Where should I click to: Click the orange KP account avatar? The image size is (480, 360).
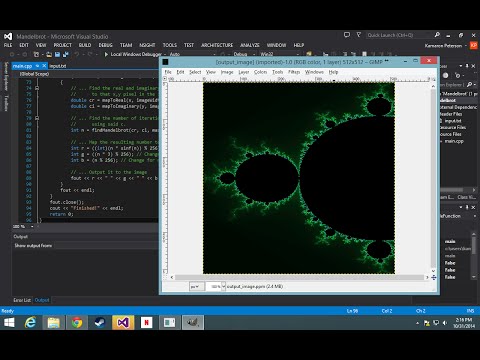(x=474, y=45)
